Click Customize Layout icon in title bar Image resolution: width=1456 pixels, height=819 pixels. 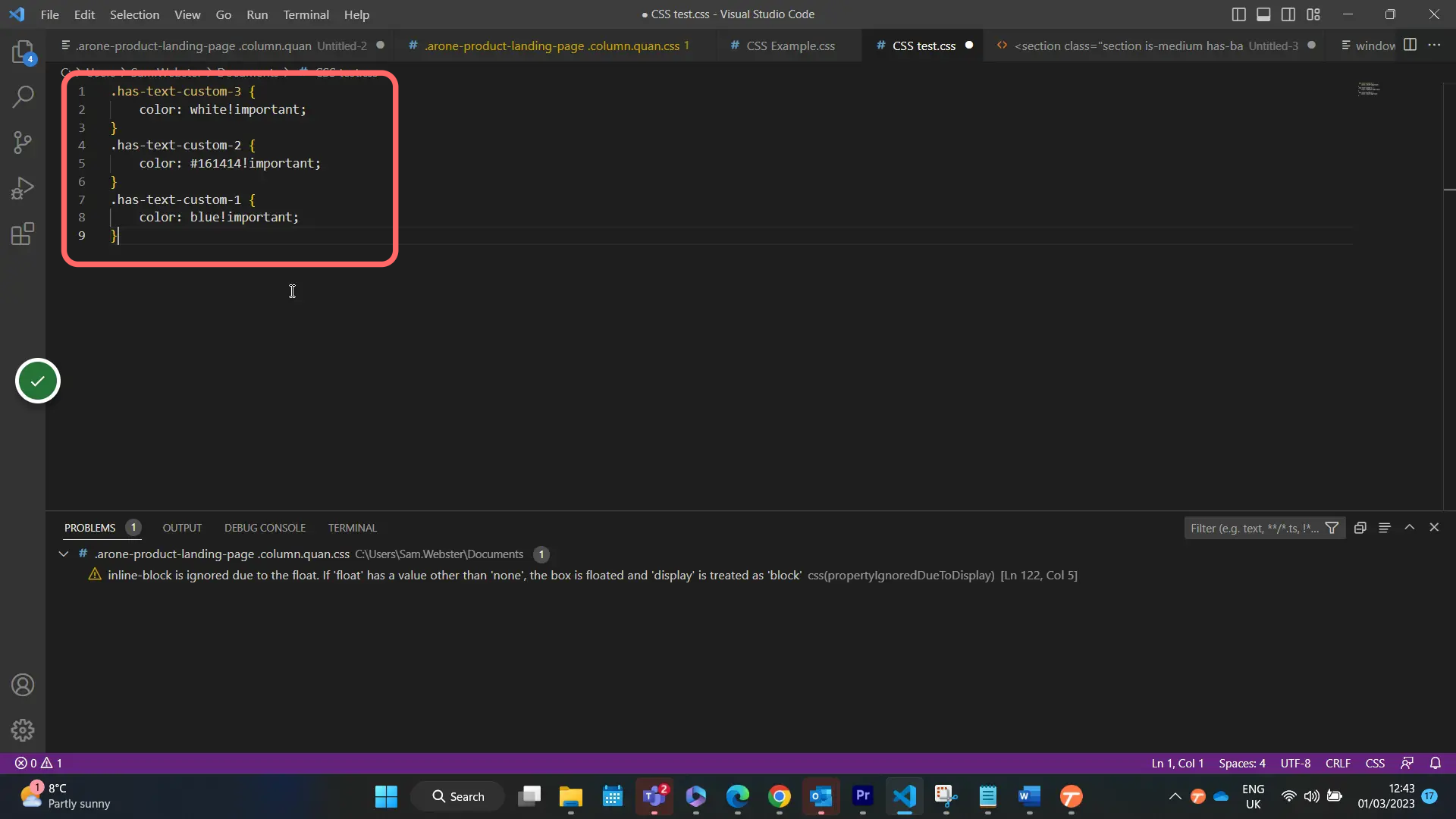pyautogui.click(x=1313, y=14)
